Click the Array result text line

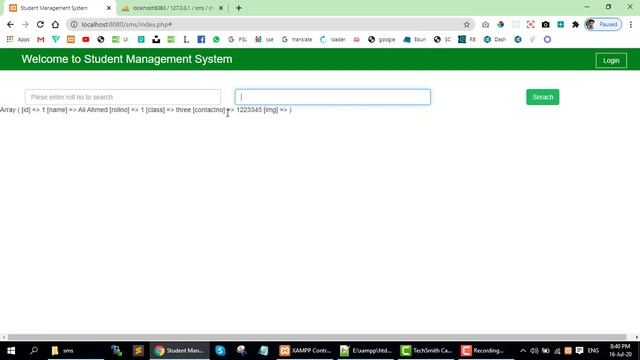point(146,110)
